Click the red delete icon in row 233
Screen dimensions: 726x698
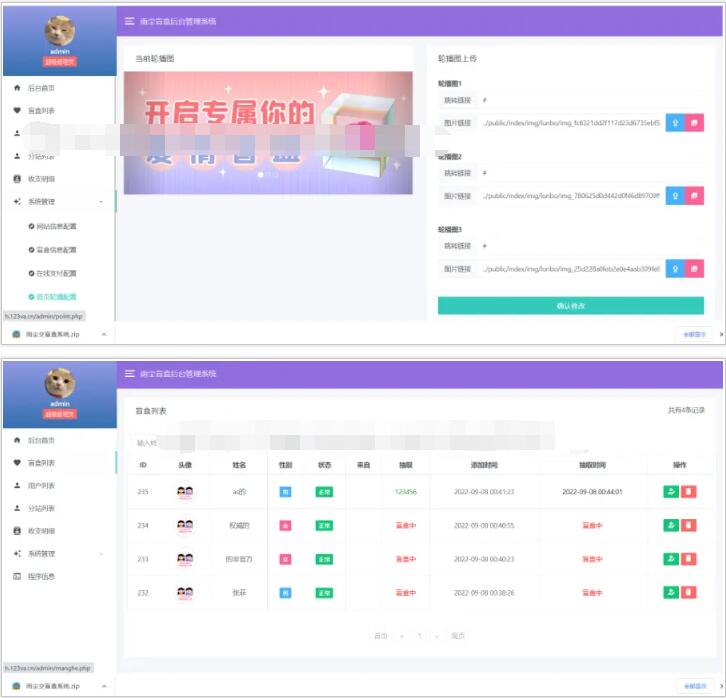[x=688, y=559]
